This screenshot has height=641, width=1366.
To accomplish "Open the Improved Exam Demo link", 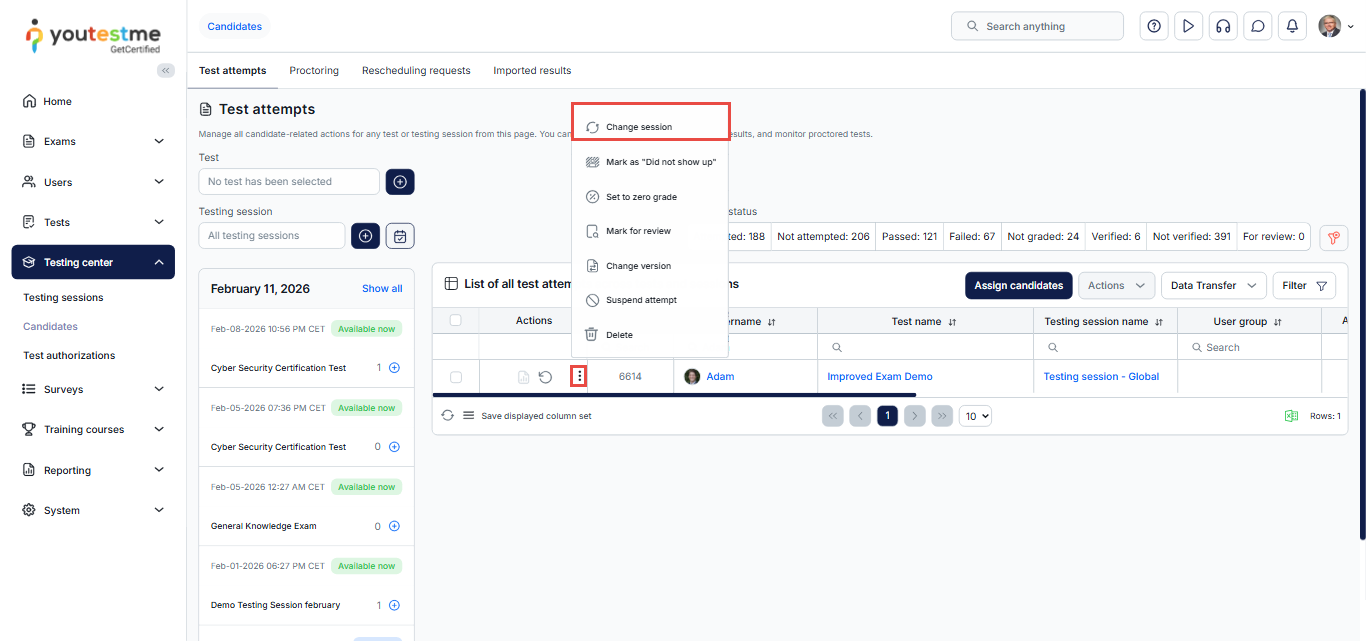I will point(879,377).
